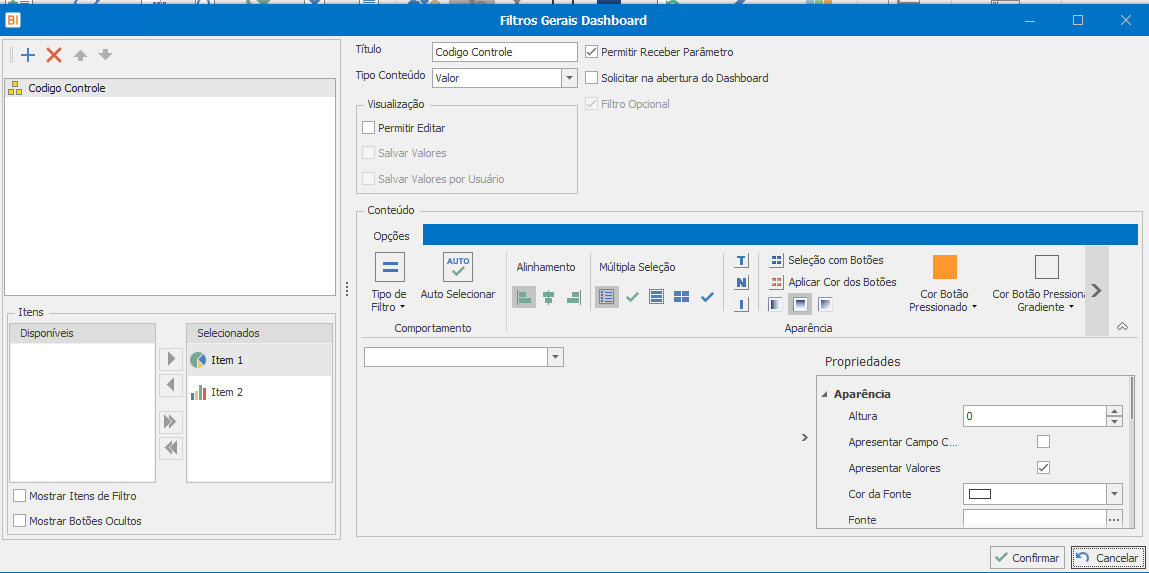Collapse the Aparência property group
This screenshot has height=573, width=1149.
tap(824, 394)
